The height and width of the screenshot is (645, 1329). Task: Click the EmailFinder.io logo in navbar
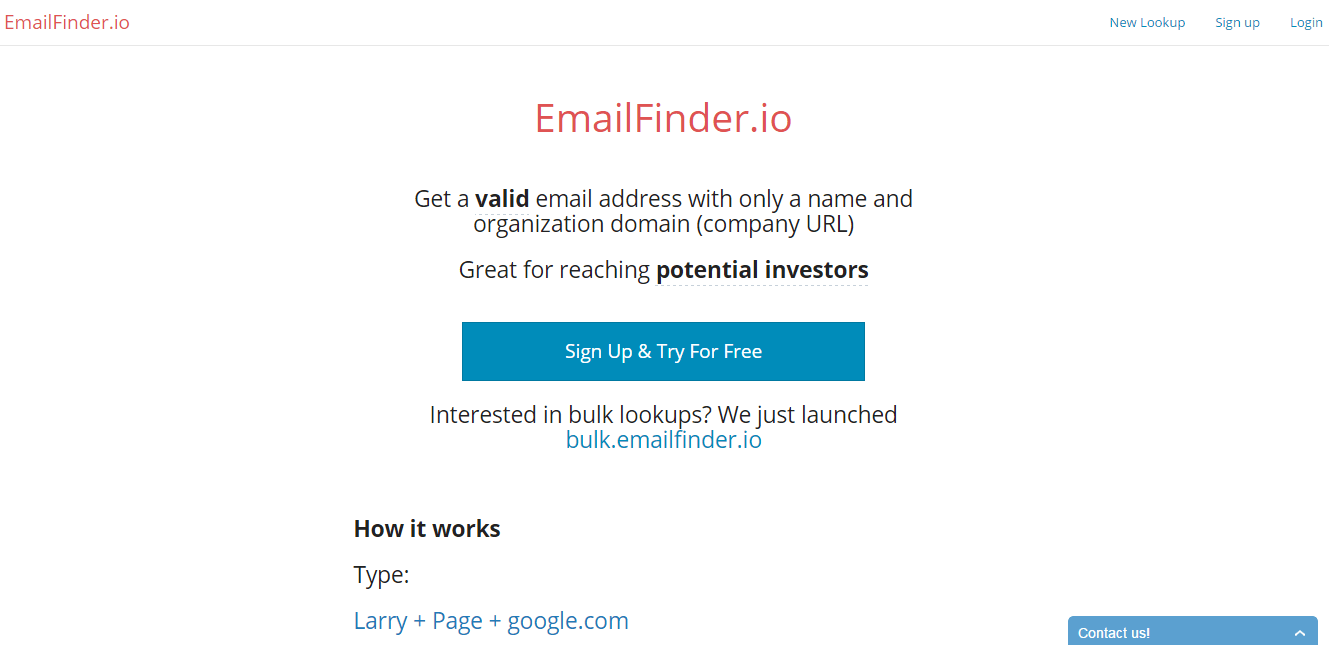[67, 22]
